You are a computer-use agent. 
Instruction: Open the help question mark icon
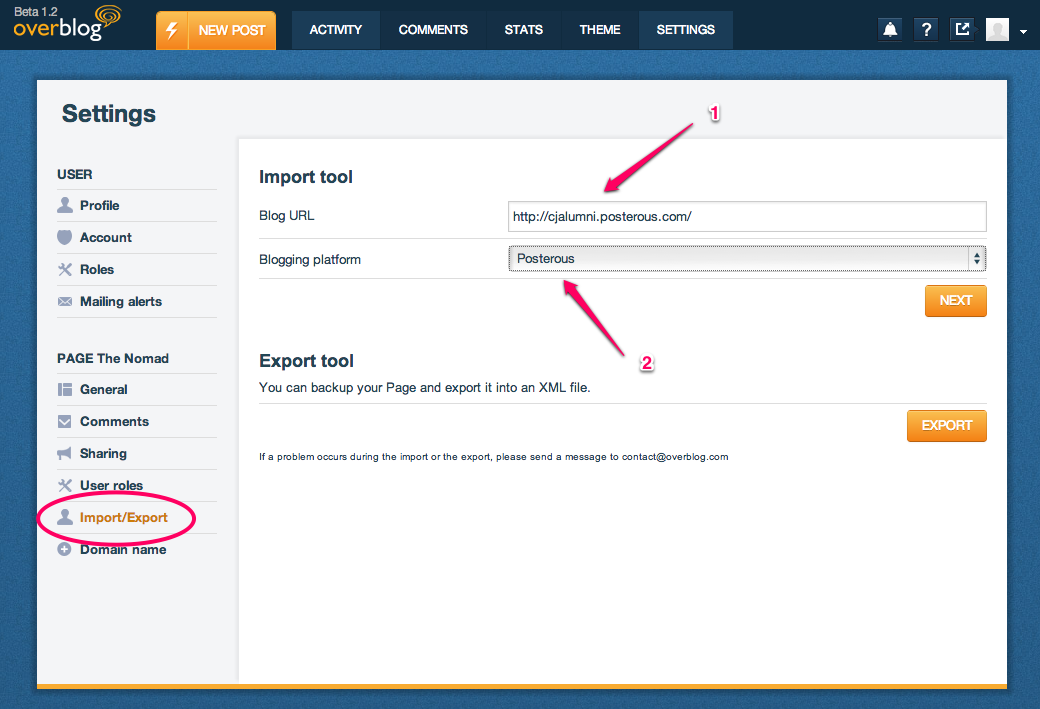click(x=927, y=29)
